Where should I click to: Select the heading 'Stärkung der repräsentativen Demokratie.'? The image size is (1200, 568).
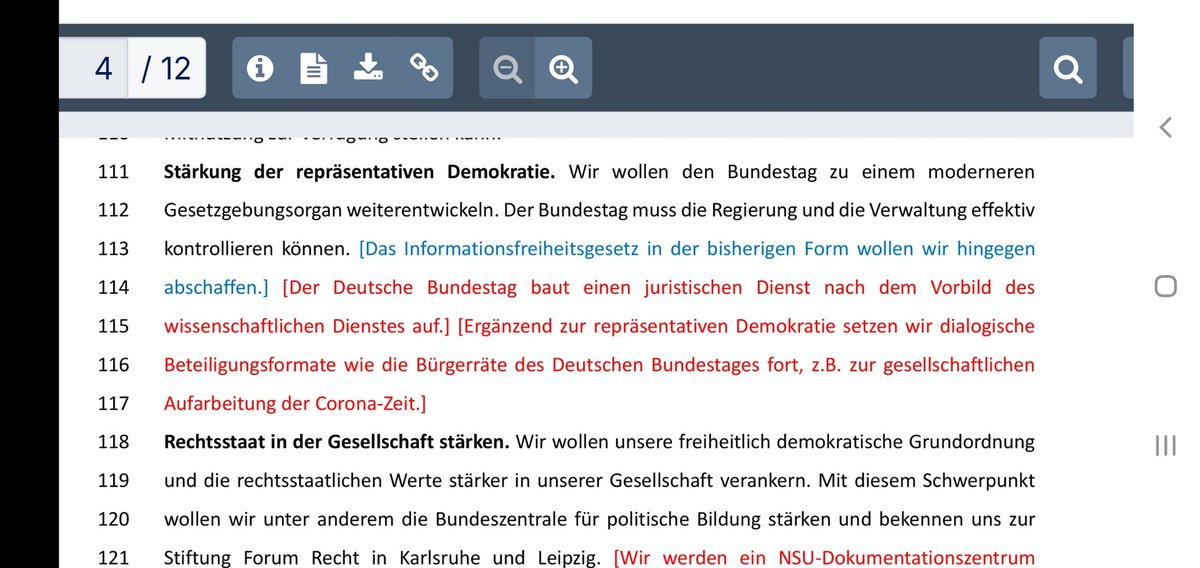click(359, 172)
